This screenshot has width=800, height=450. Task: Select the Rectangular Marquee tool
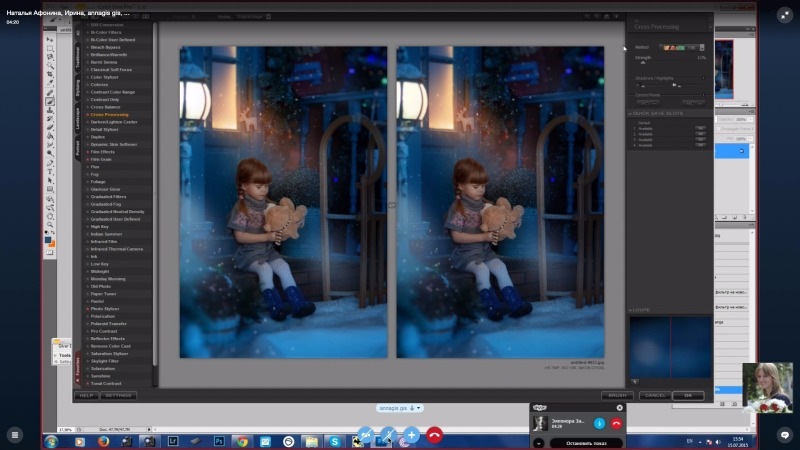[x=49, y=48]
